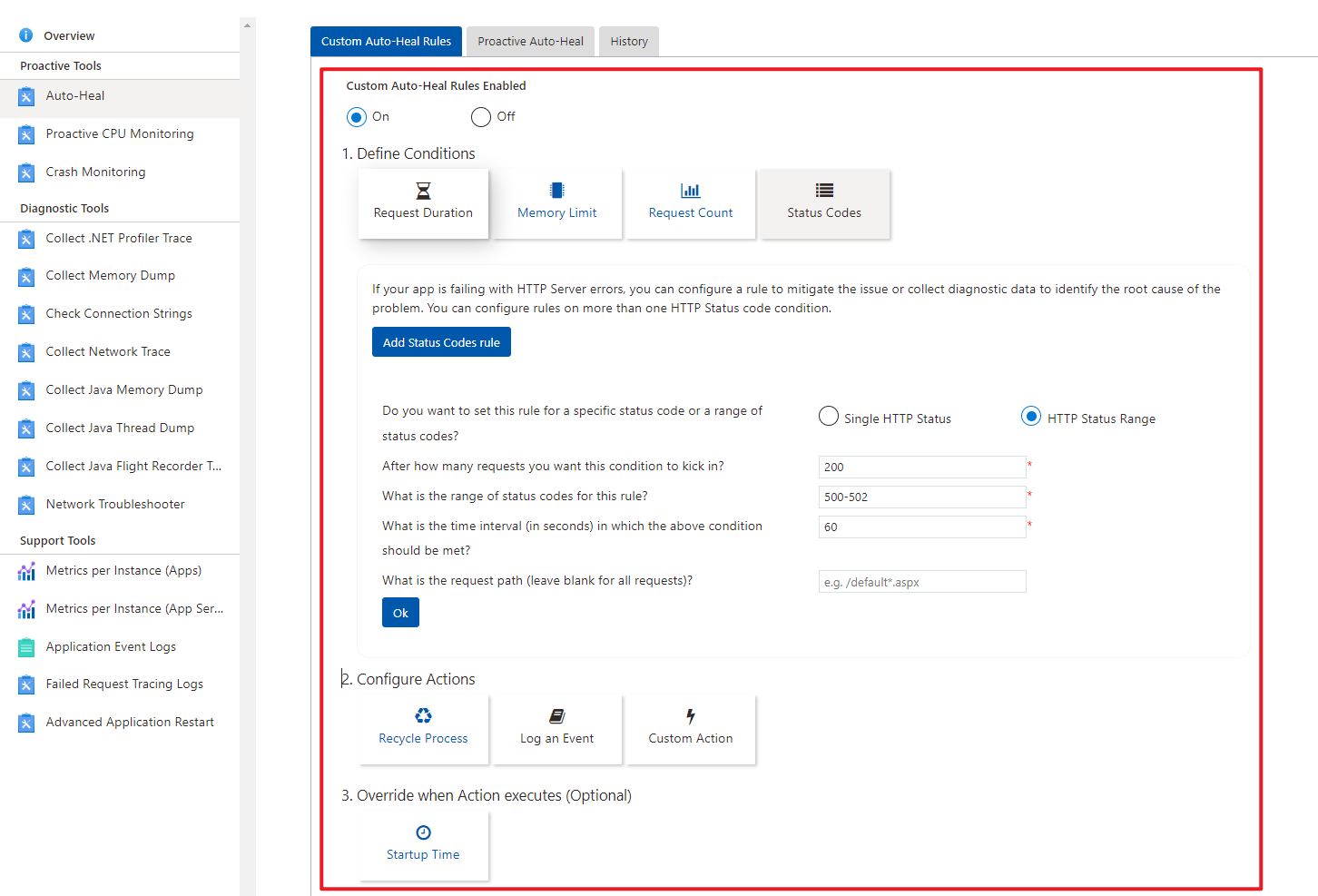Select the Status Codes list tile

824,203
